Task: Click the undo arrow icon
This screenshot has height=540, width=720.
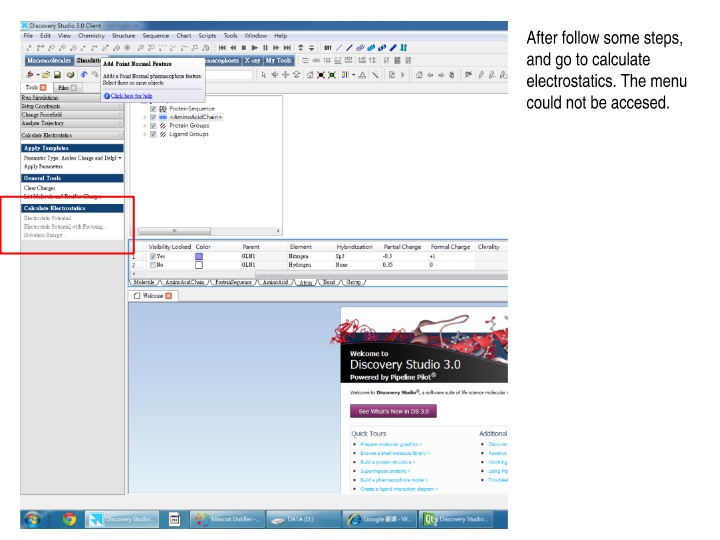Action: pyautogui.click(x=84, y=74)
